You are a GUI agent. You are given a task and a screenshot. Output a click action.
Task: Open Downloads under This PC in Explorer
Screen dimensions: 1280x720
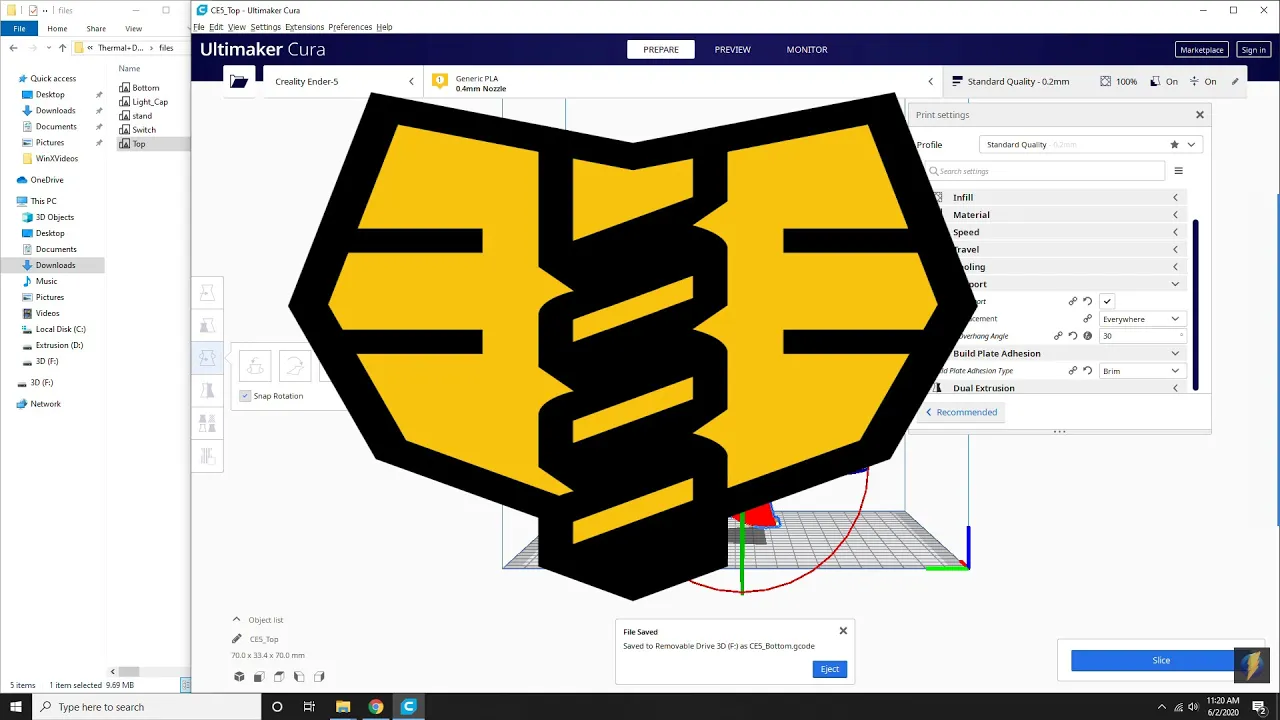[x=55, y=265]
